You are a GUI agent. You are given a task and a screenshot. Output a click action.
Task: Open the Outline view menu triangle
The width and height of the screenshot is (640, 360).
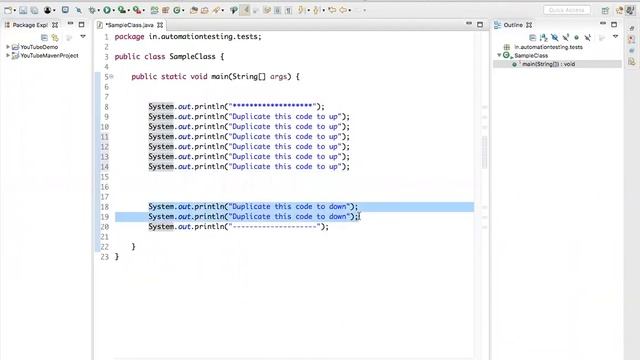point(616,37)
